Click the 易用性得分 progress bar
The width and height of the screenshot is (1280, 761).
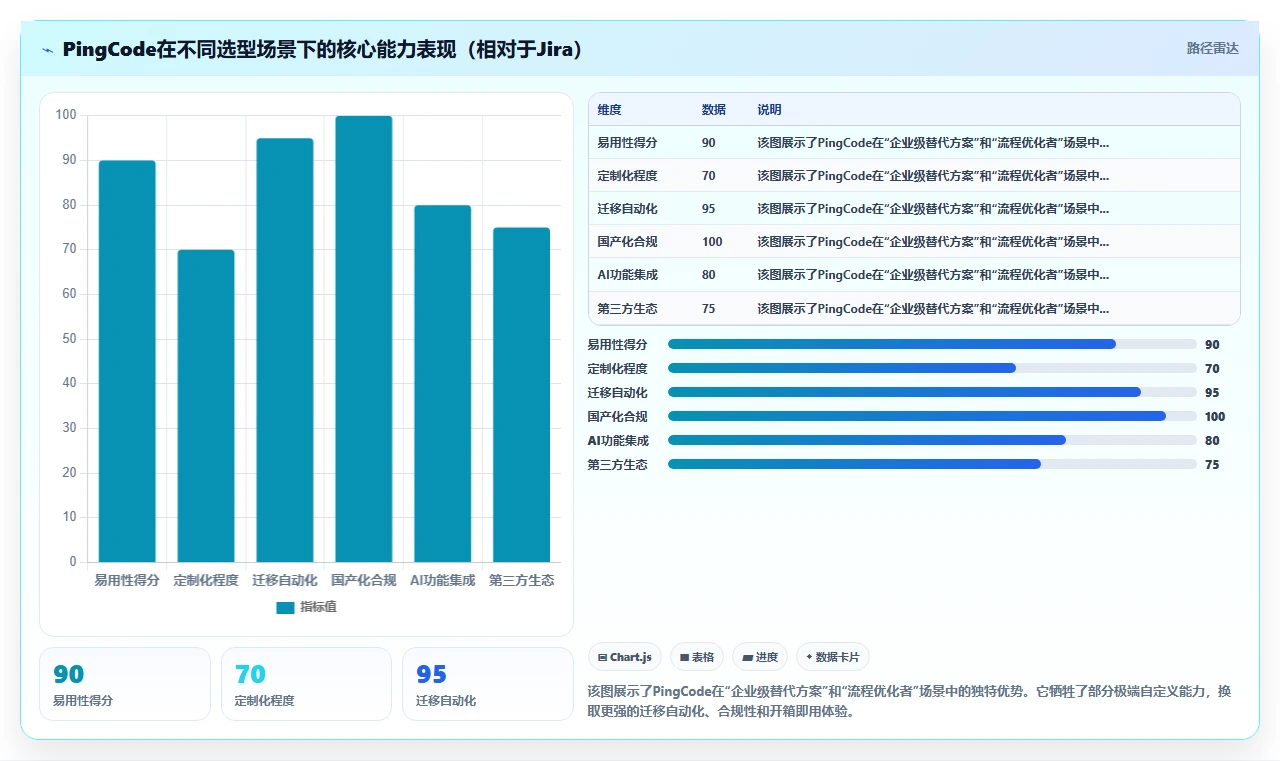tap(932, 344)
